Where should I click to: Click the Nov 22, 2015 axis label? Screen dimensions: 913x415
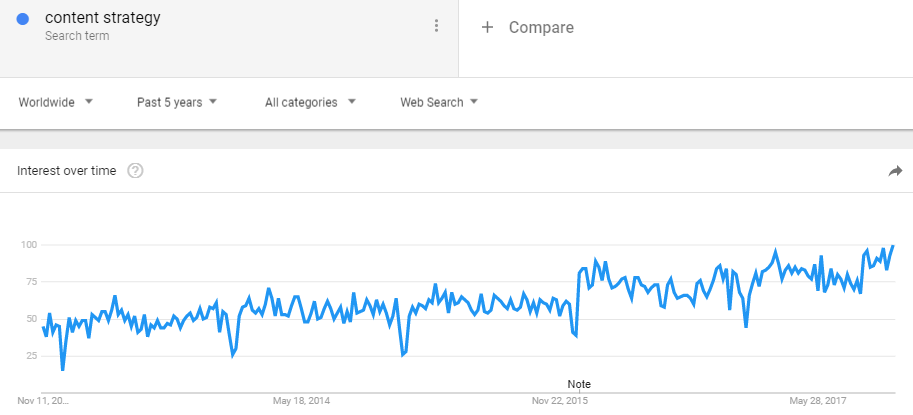tap(560, 401)
